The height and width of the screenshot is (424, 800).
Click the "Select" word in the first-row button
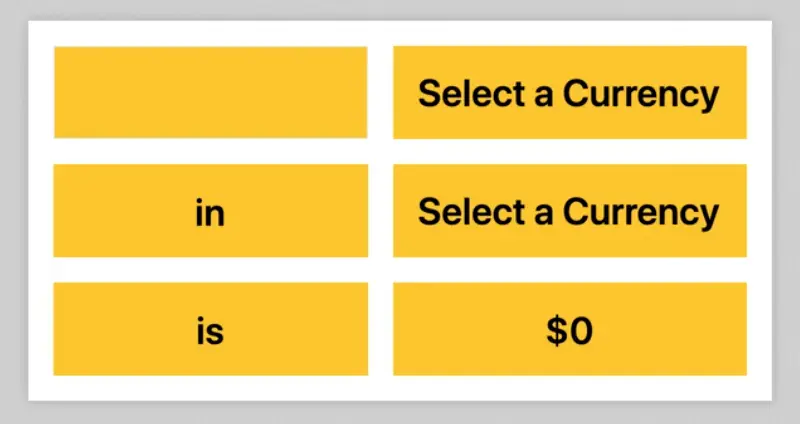click(x=466, y=94)
